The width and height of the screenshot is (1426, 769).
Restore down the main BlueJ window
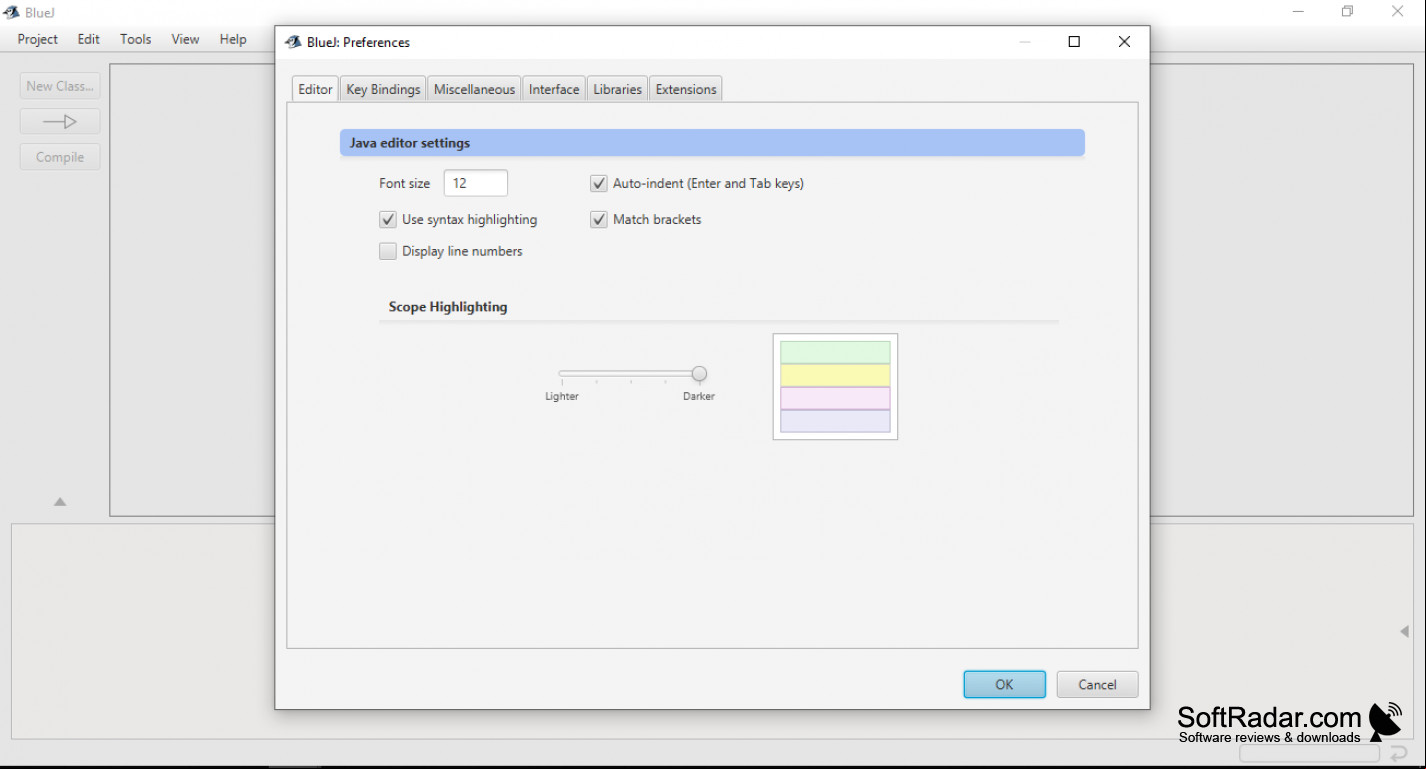point(1347,12)
